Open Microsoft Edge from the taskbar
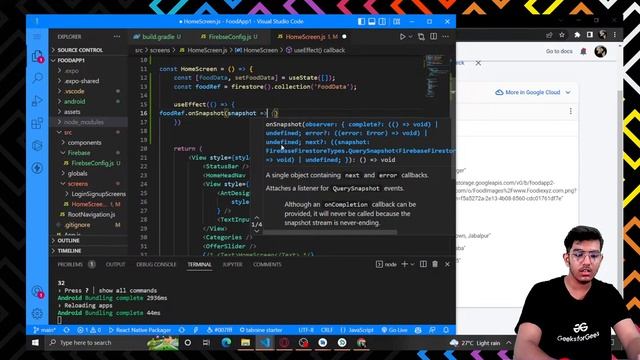640x360 pixels. point(226,343)
